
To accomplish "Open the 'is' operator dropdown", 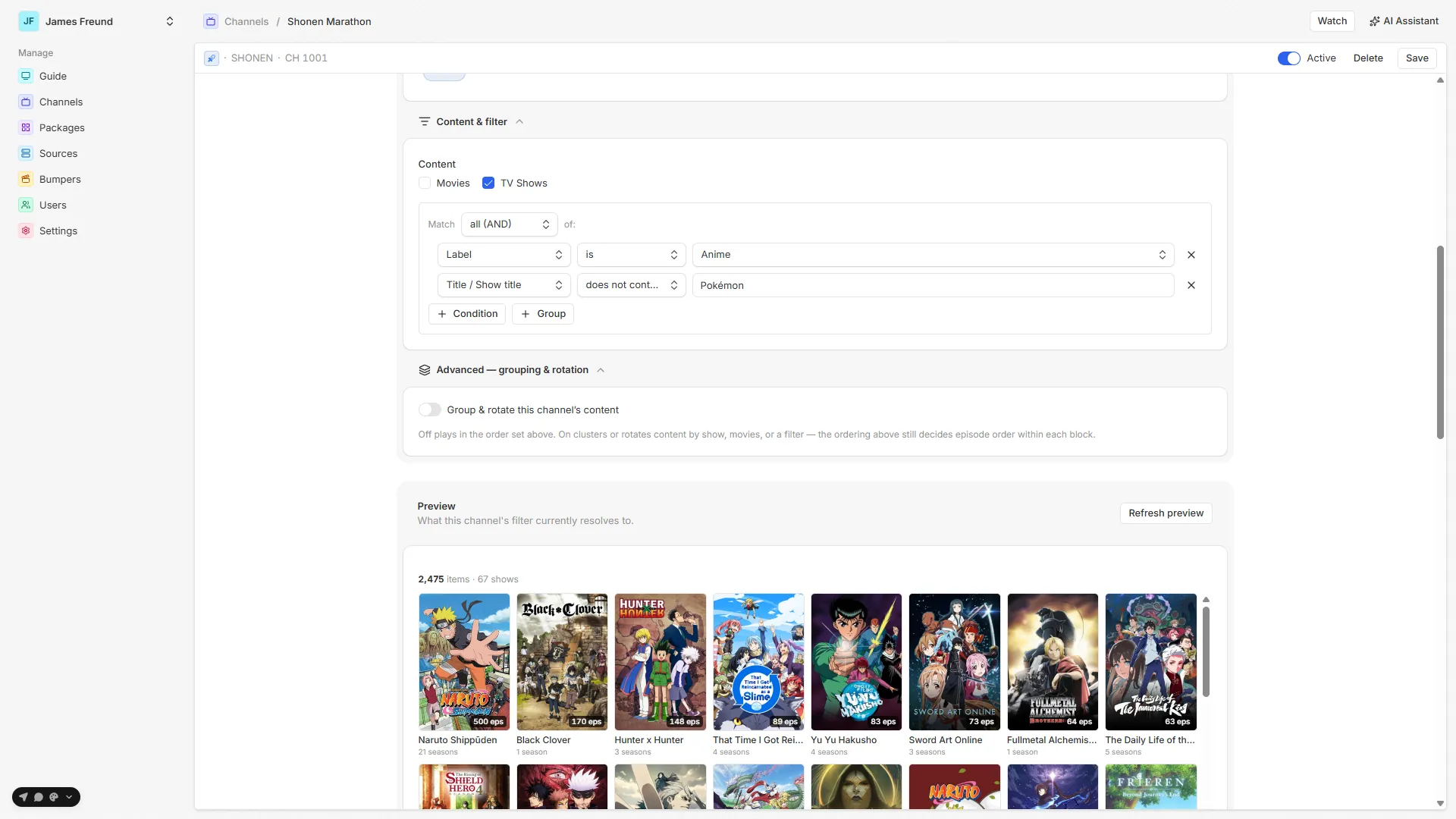I will tap(632, 255).
